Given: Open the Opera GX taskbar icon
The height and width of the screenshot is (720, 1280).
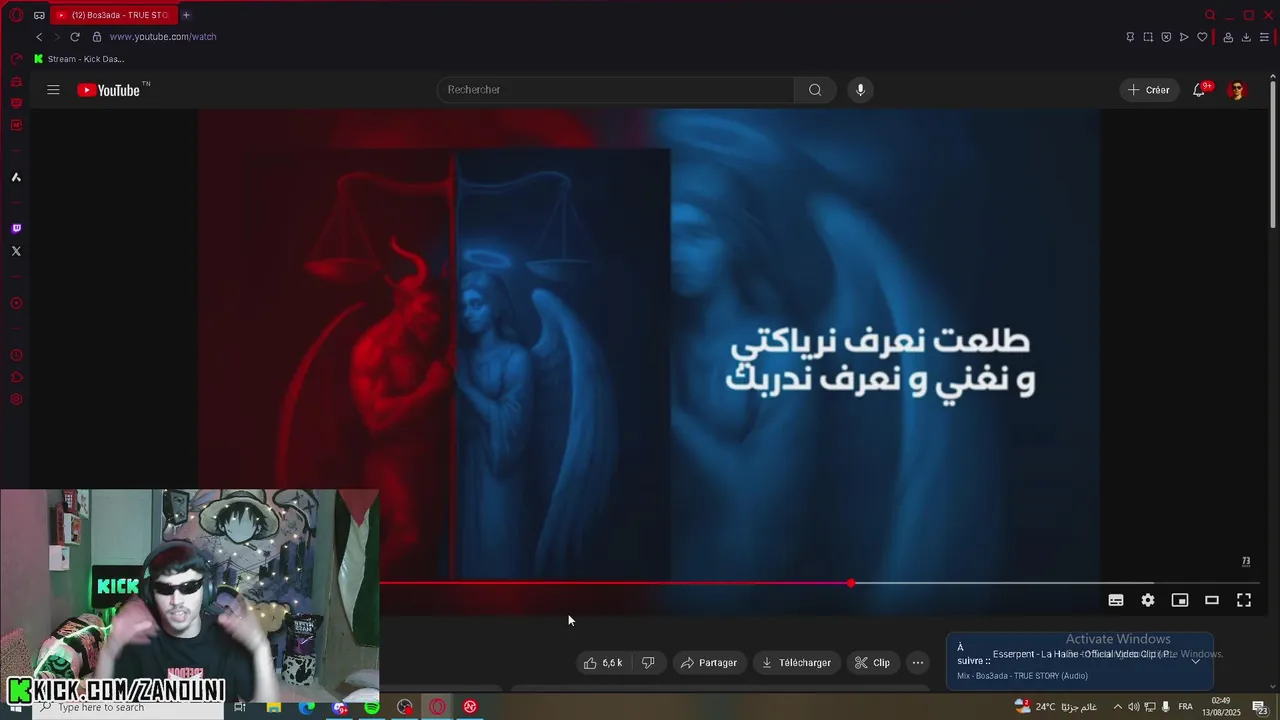Looking at the screenshot, I should [437, 707].
